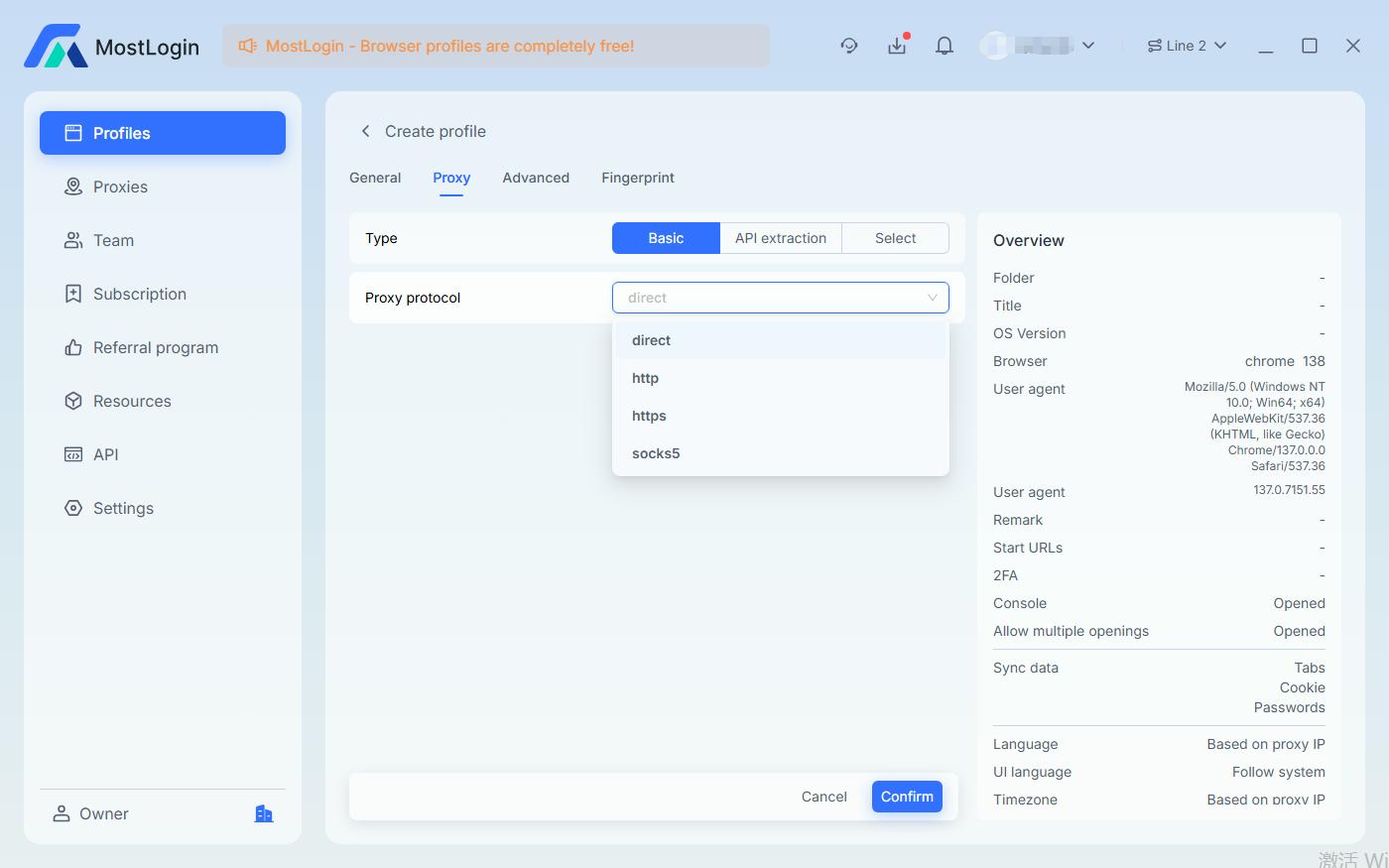Choose the socks5 protocol option
This screenshot has height=868, width=1389.
point(781,453)
